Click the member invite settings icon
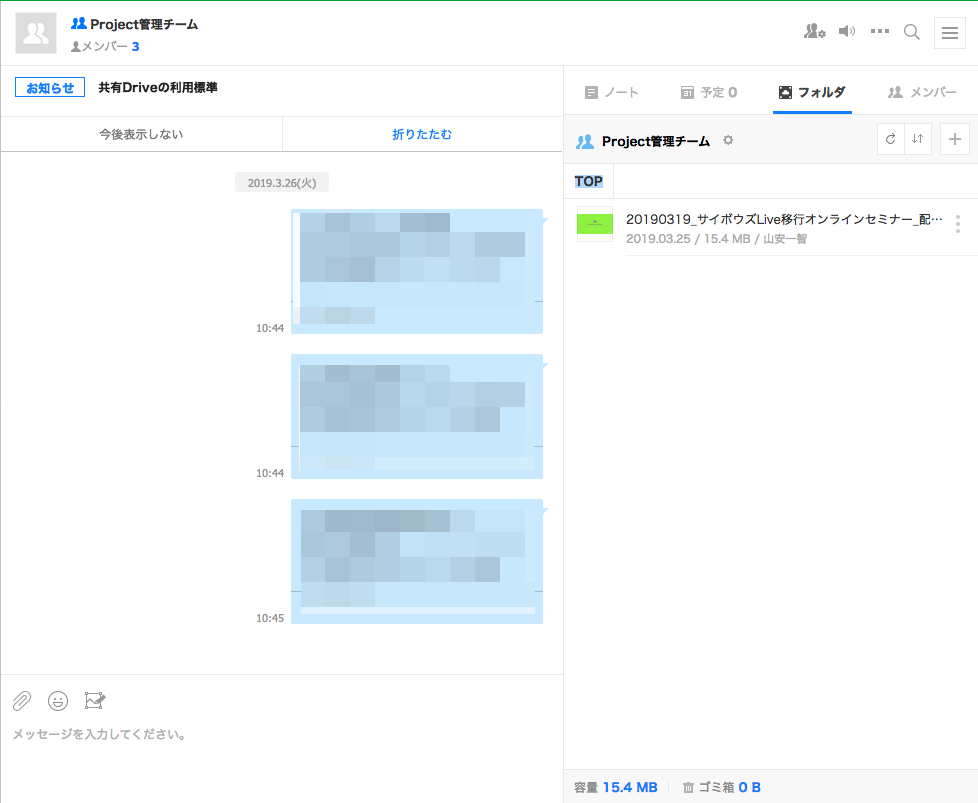The height and width of the screenshot is (803, 978). tap(814, 32)
